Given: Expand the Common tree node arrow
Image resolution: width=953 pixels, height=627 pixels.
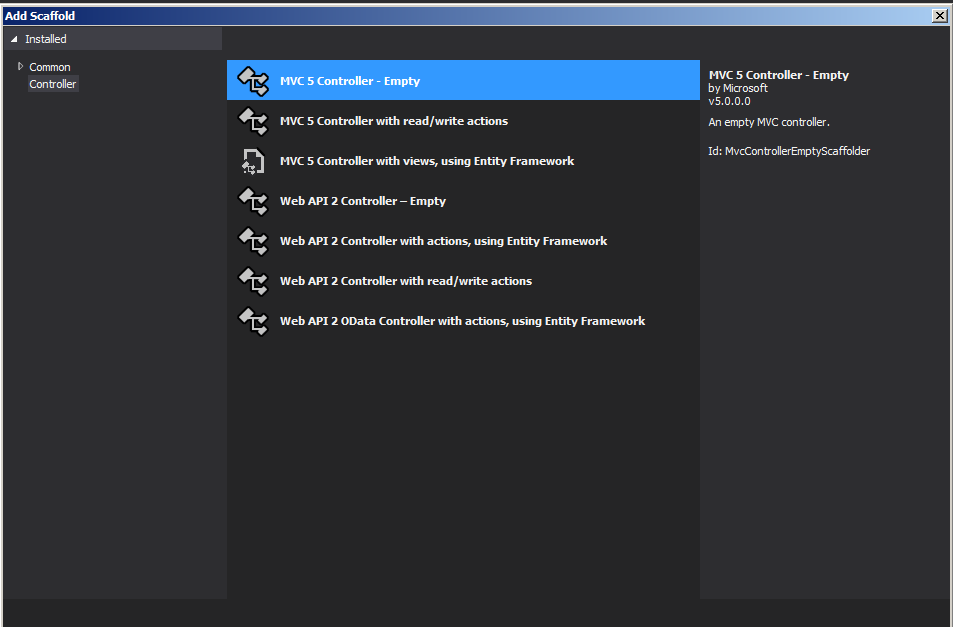Looking at the screenshot, I should click(x=20, y=67).
